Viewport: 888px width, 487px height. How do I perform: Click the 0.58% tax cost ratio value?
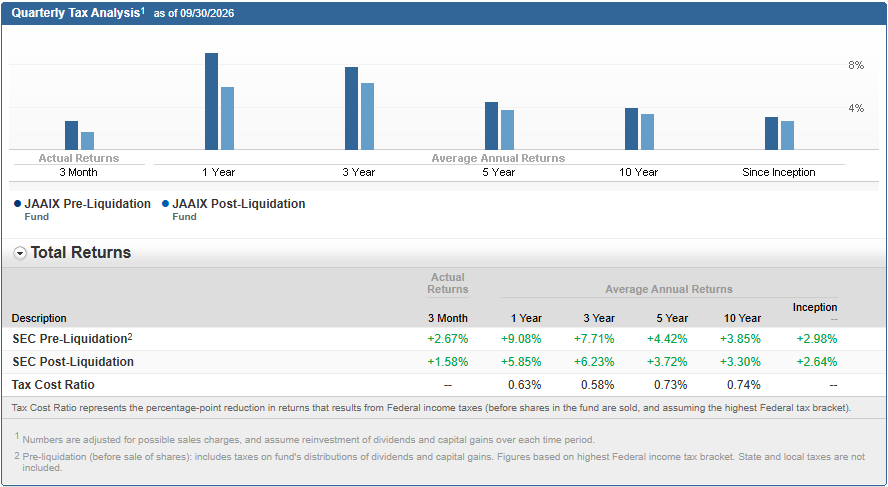click(x=597, y=385)
